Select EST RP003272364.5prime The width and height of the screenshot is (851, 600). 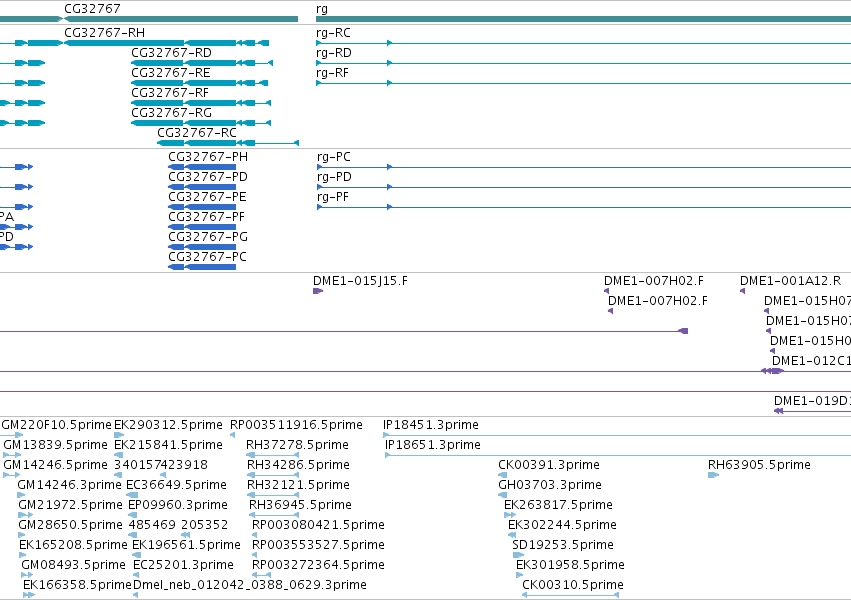tap(319, 565)
